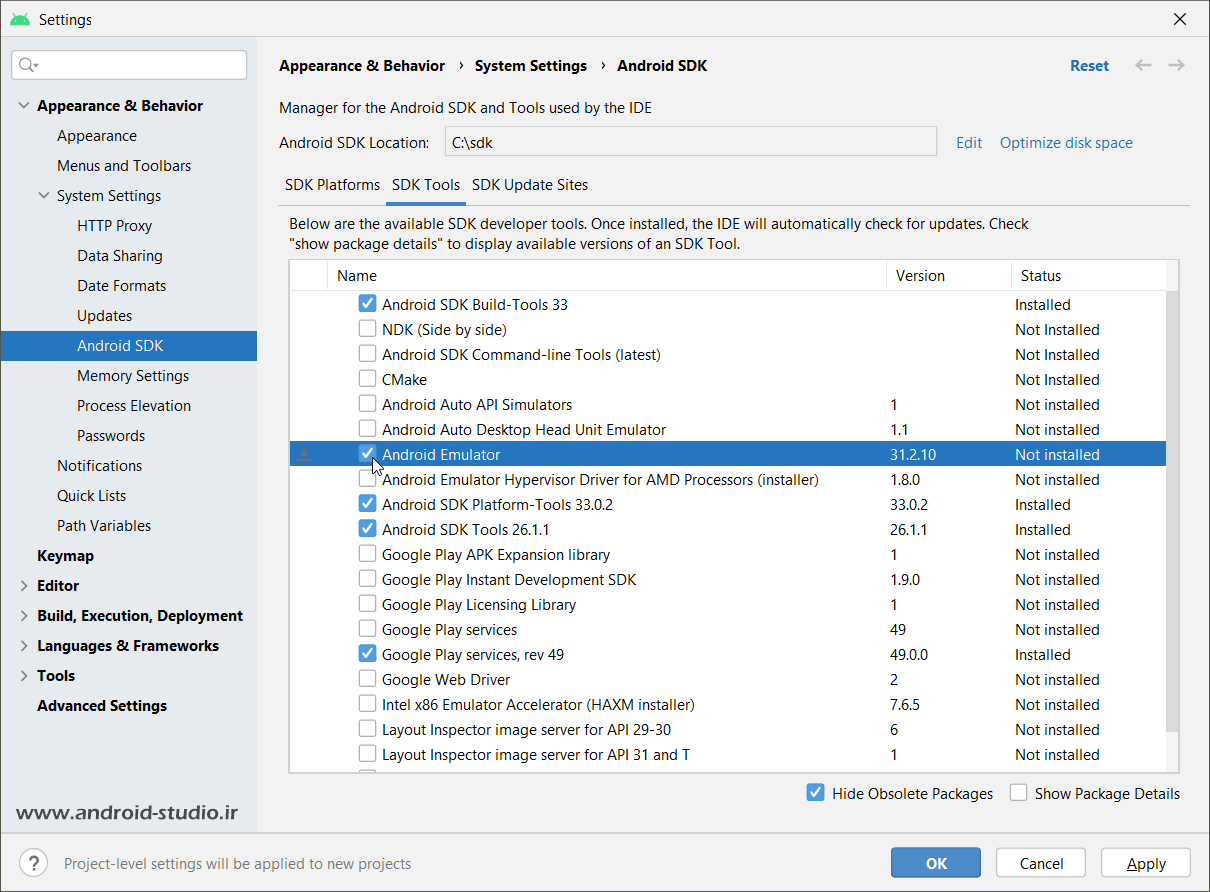Check Layout Inspector for API 29-30
Image resolution: width=1210 pixels, height=892 pixels.
point(367,729)
